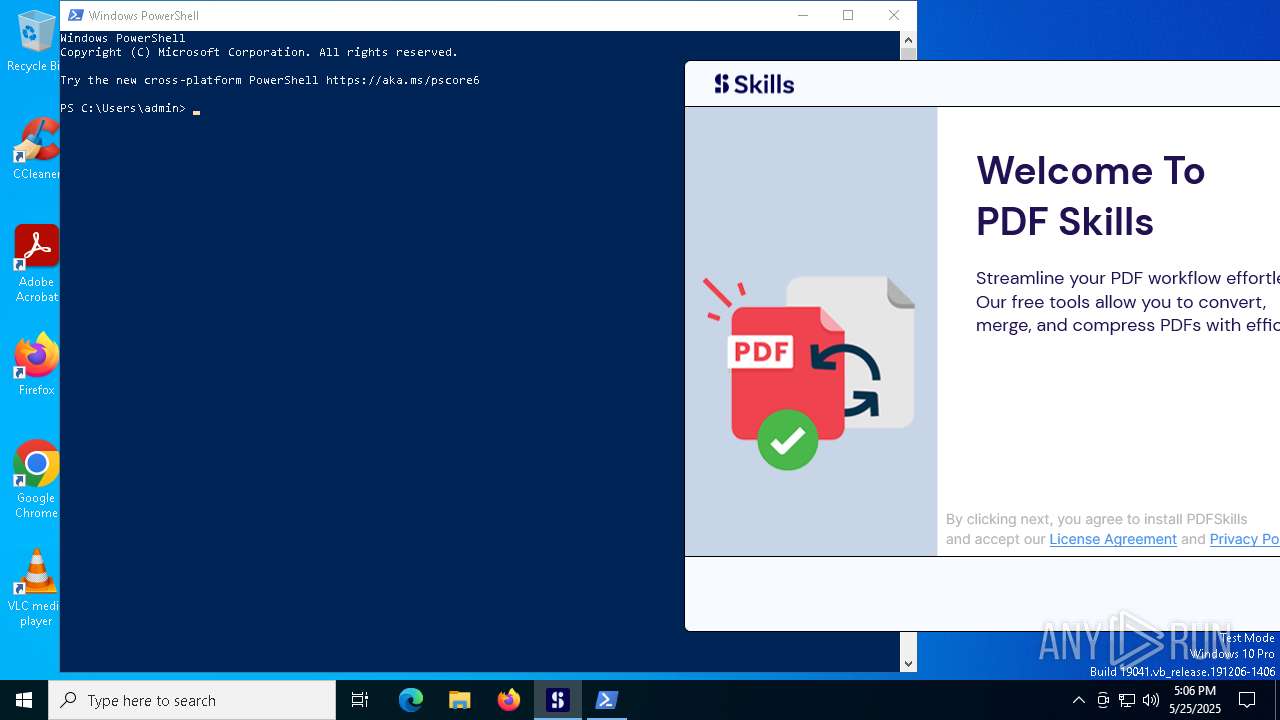1280x720 pixels.
Task: Click the 'Try the new cross-platform PowerShell' line
Action: 270,80
